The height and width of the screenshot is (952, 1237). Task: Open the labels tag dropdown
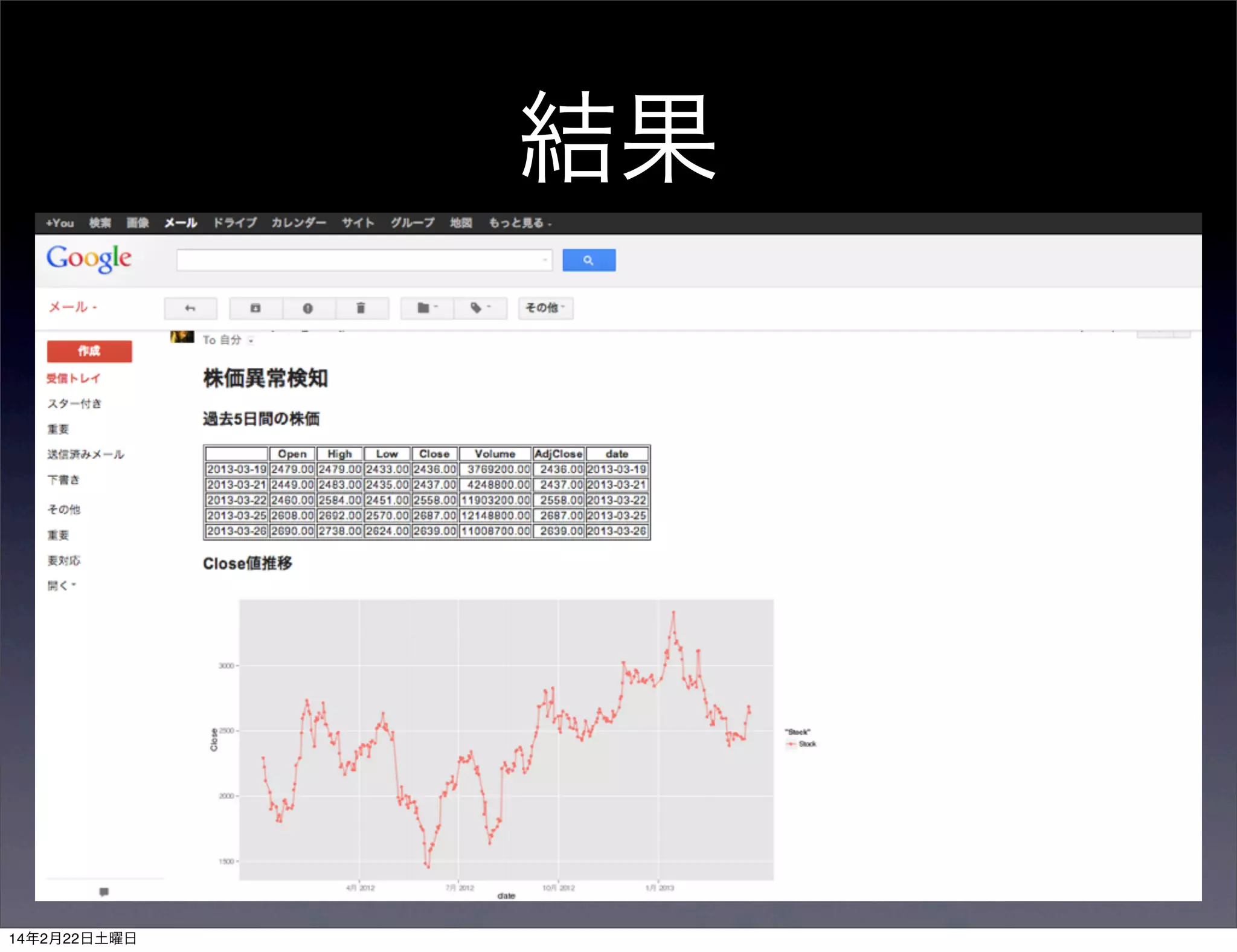480,308
